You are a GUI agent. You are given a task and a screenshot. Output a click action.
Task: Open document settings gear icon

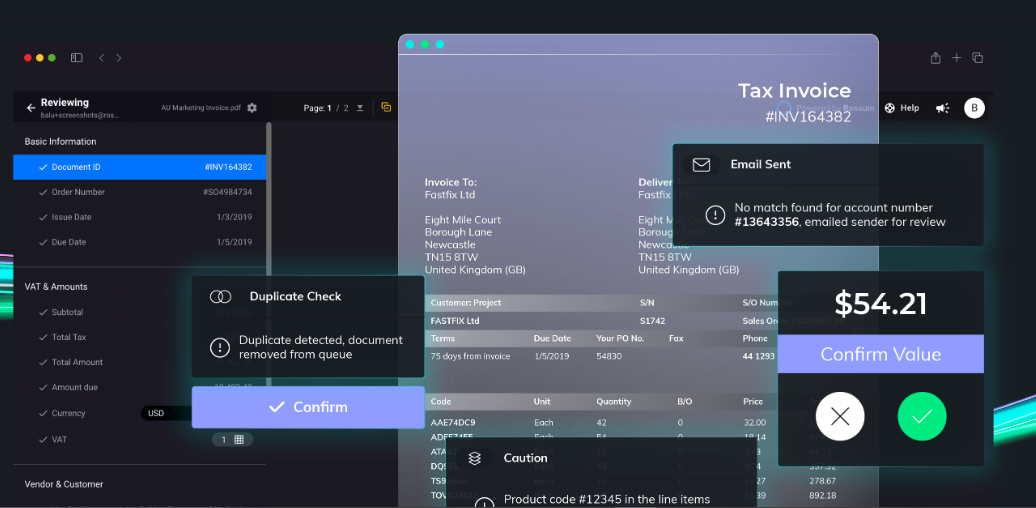(x=252, y=108)
